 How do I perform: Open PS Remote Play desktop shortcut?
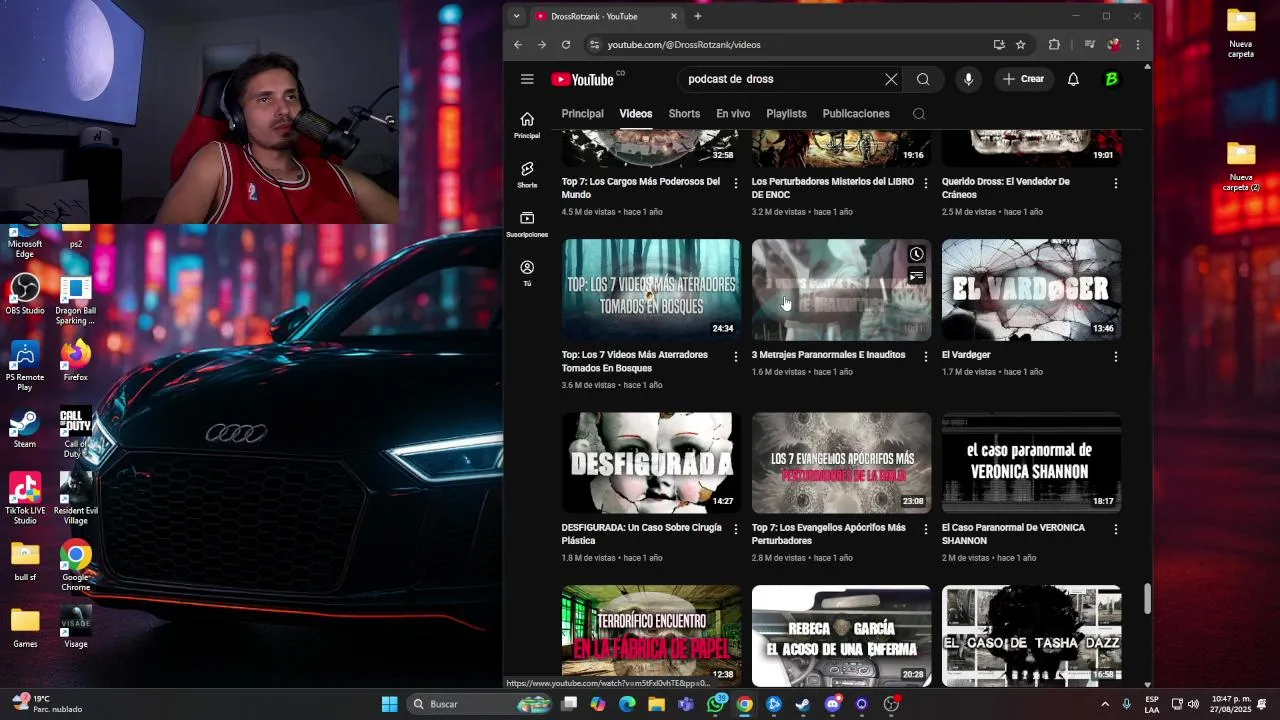25,365
